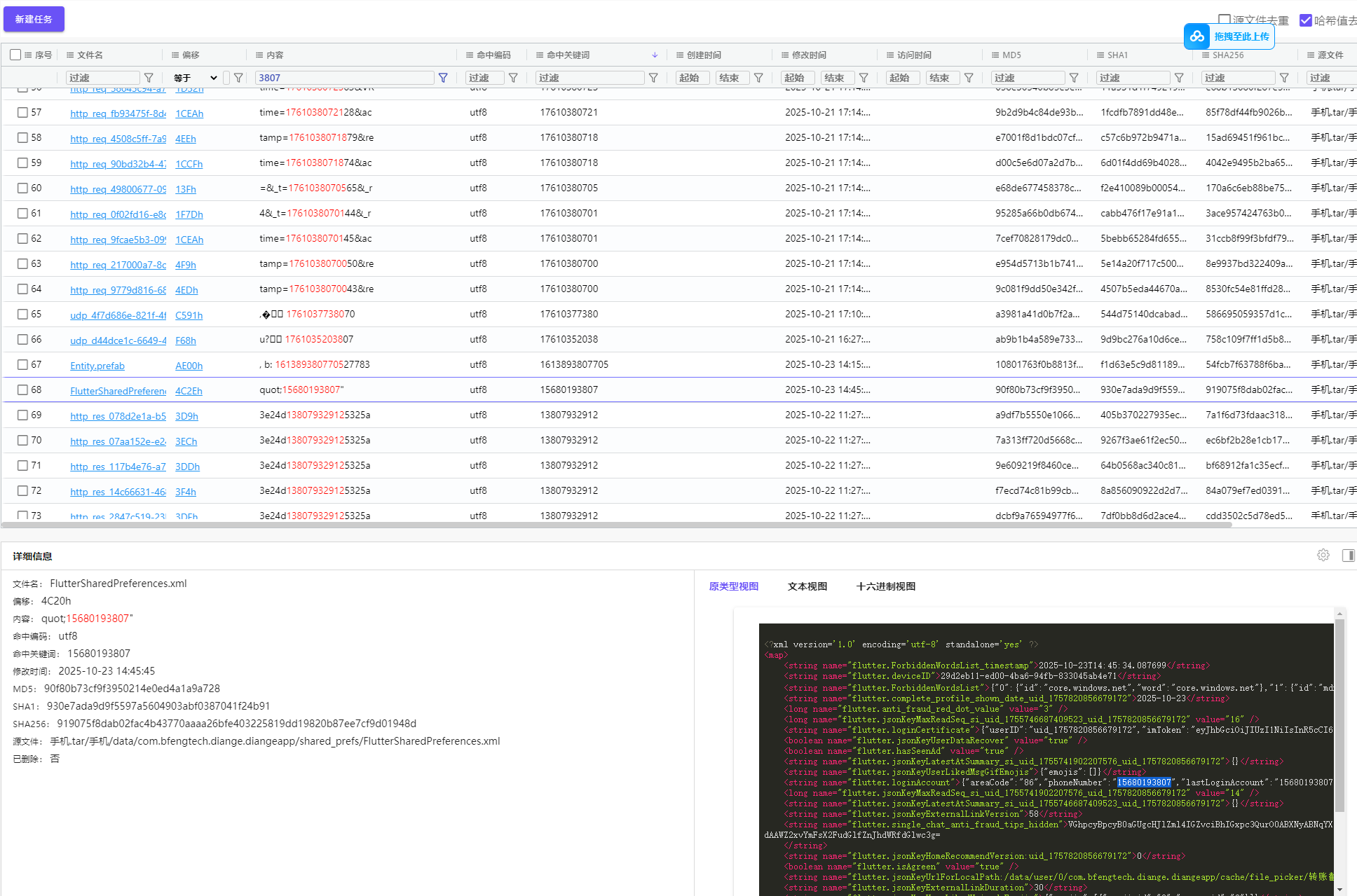1357x896 pixels.
Task: Click the filter icon beside the content filter 3807
Action: [443, 78]
